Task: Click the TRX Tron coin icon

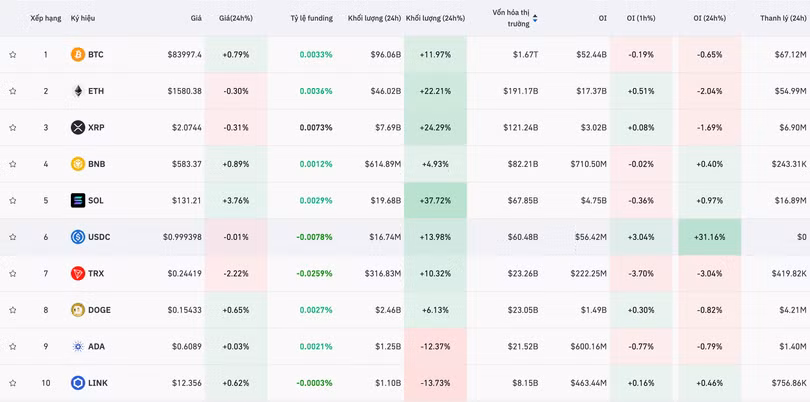Action: (78, 274)
